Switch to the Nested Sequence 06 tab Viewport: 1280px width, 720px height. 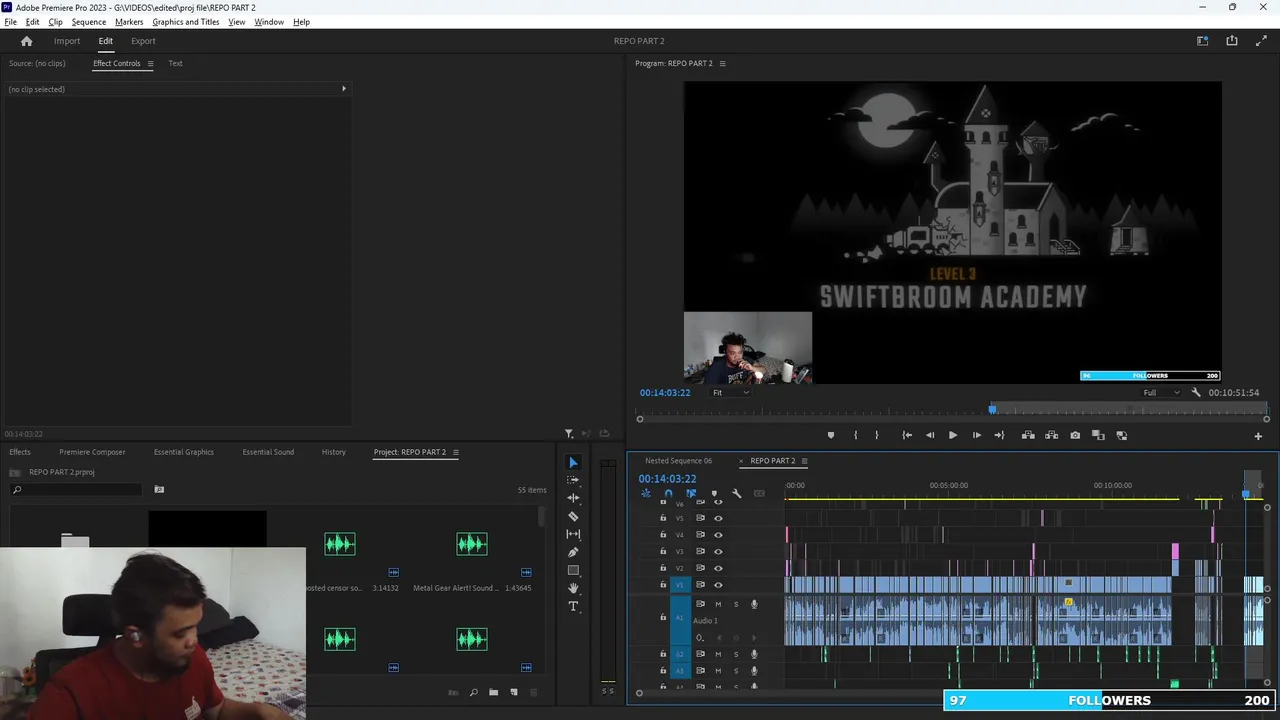click(678, 461)
